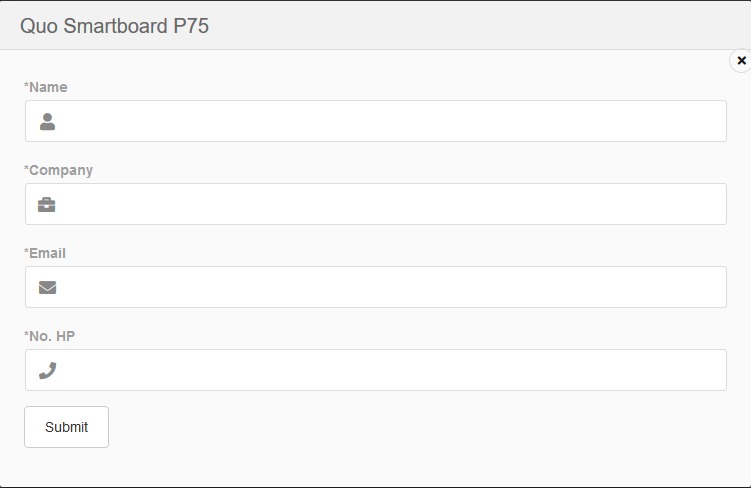753x488 pixels.
Task: Click the envelope icon in Email field
Action: pyautogui.click(x=47, y=288)
